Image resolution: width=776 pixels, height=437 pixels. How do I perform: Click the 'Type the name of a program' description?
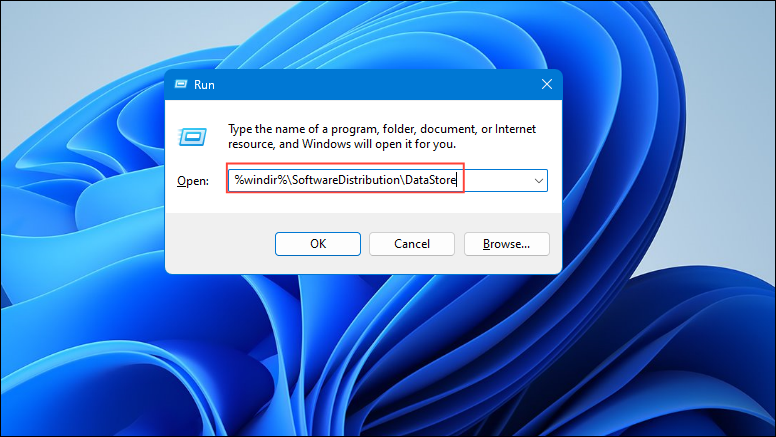(382, 137)
